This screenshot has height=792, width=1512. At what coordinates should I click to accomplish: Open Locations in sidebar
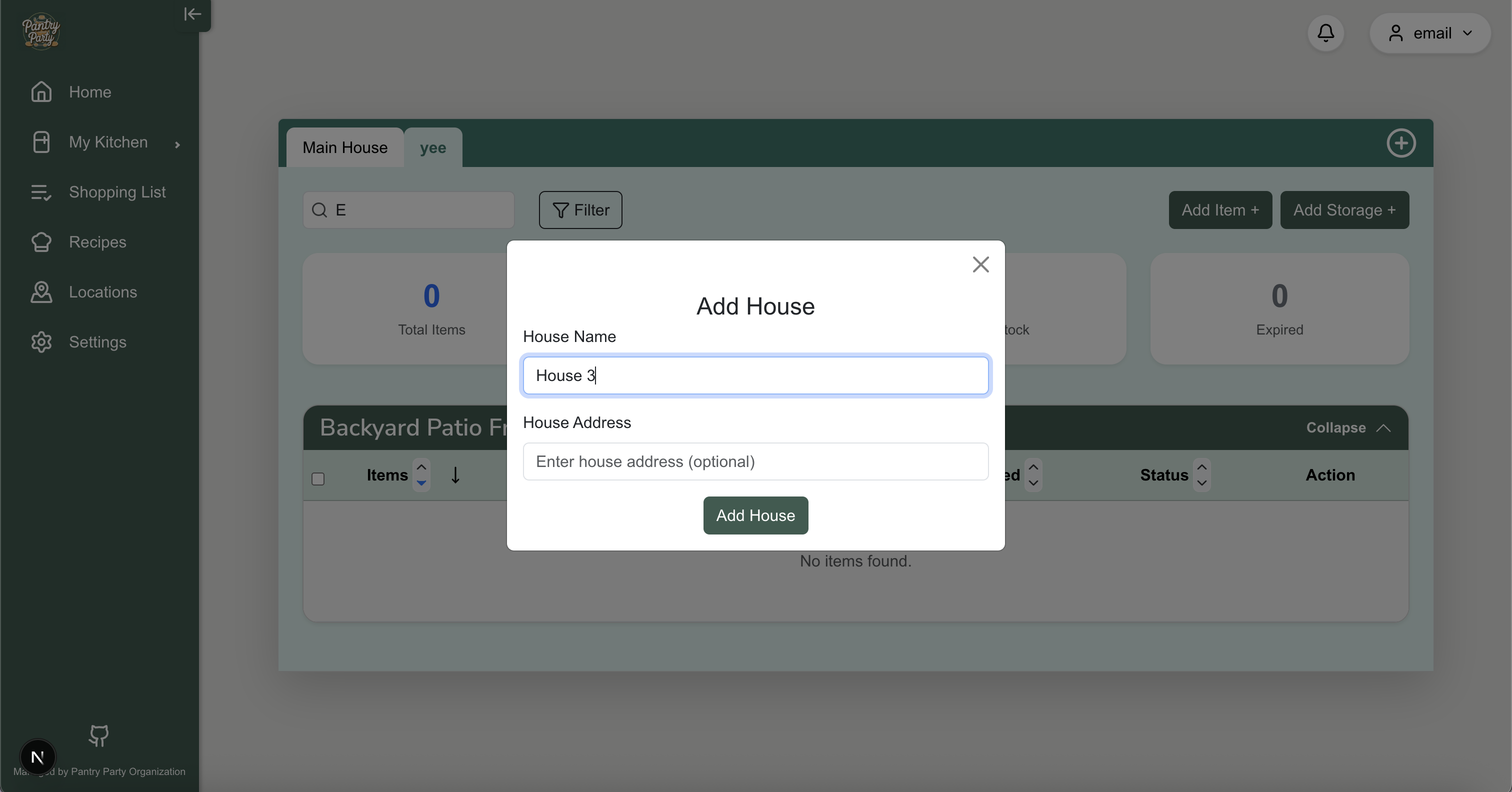click(102, 292)
